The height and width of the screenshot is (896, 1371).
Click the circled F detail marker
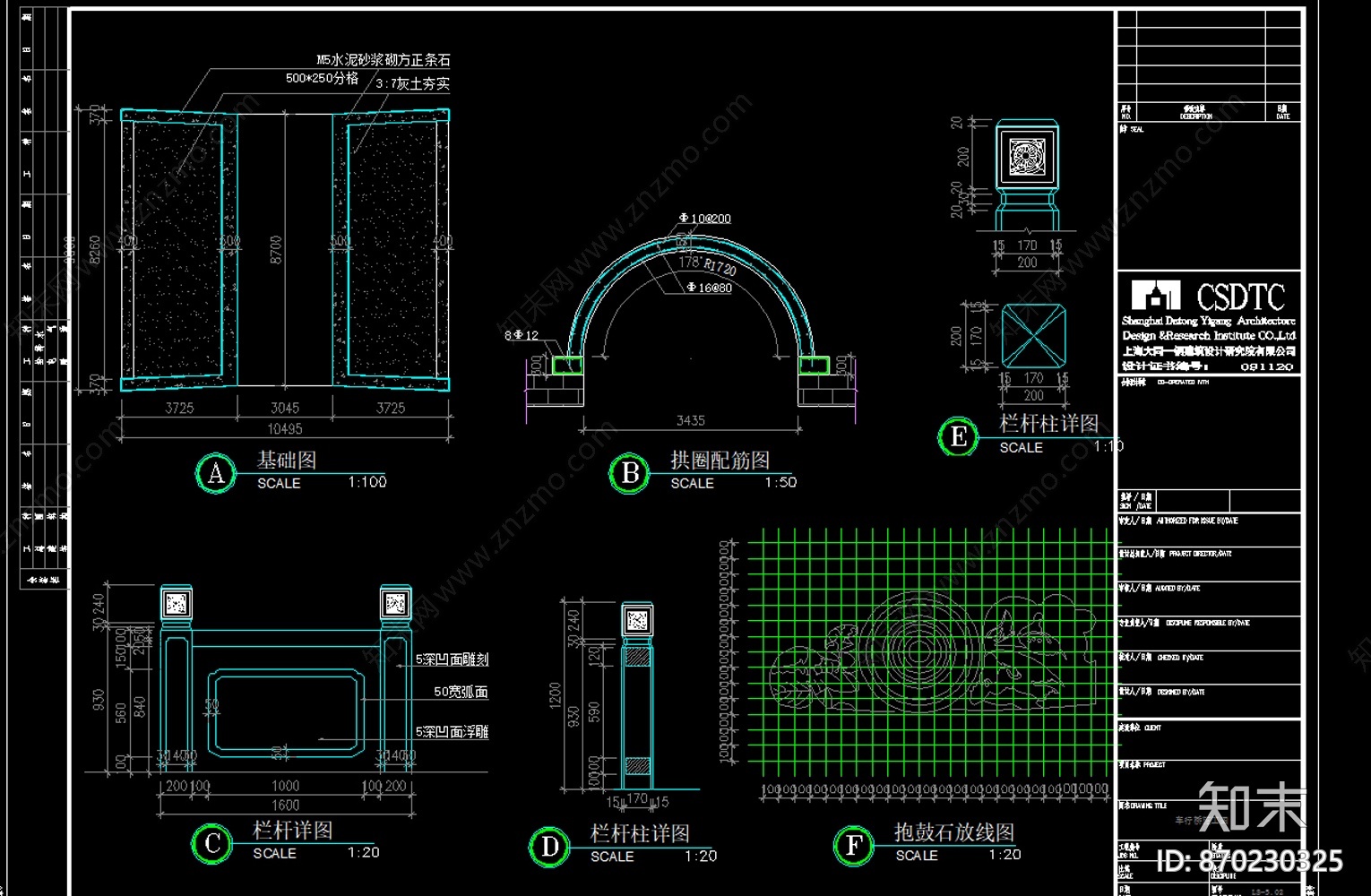point(854,845)
